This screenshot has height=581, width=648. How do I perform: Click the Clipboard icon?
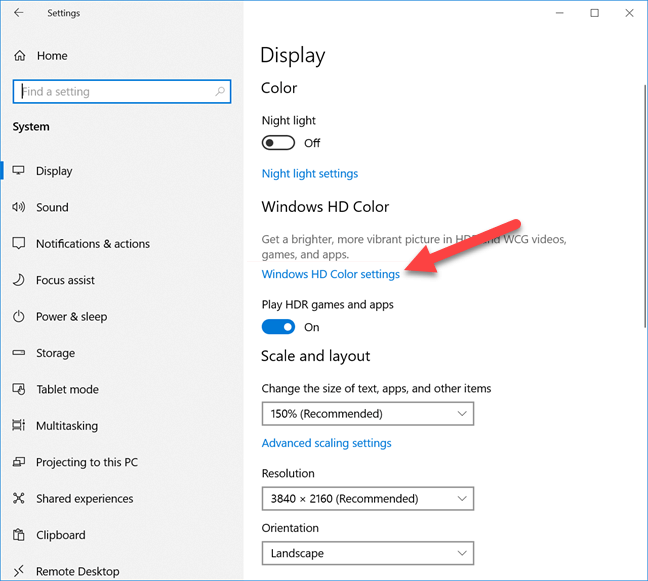pos(19,535)
